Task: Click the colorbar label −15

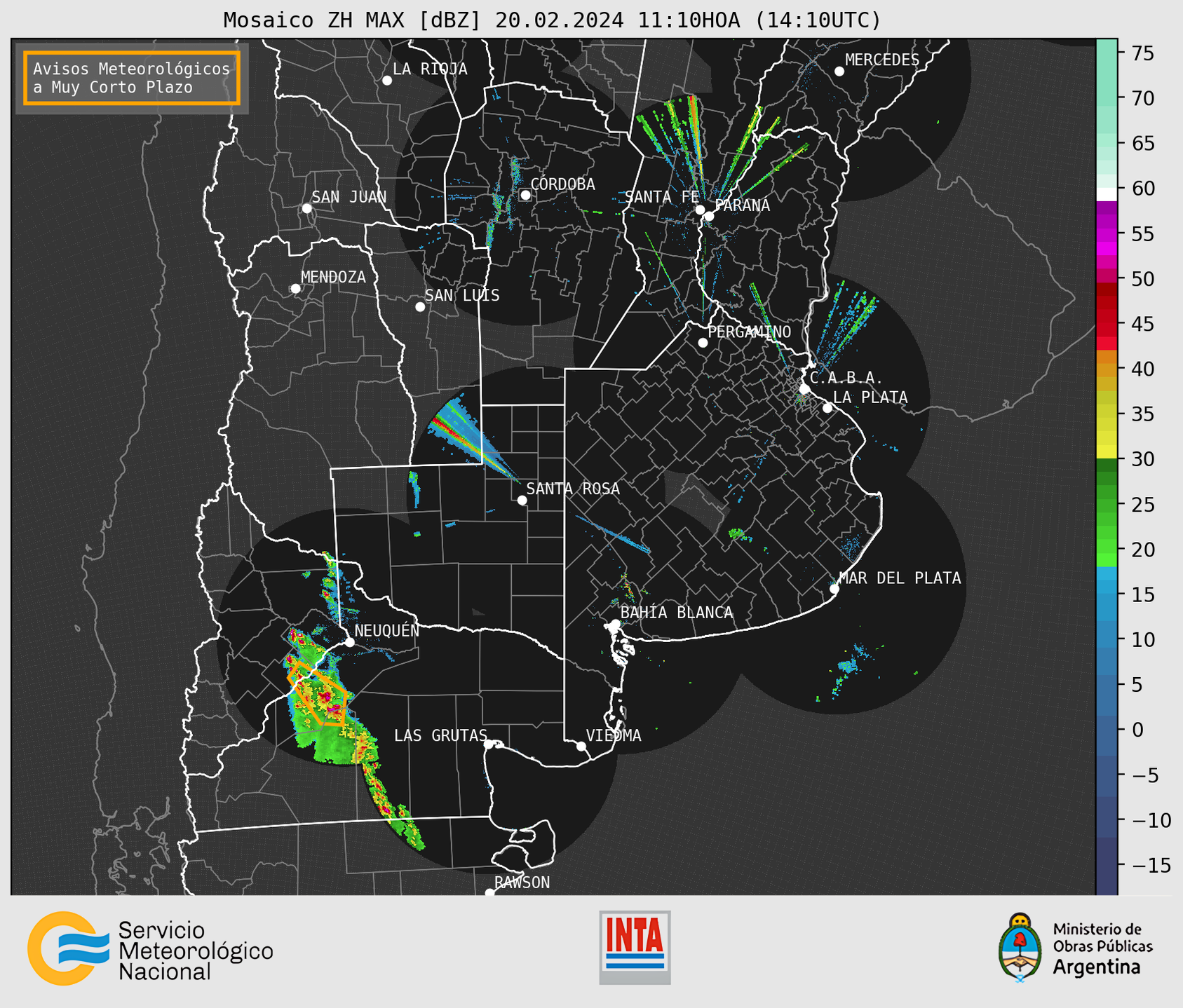Action: coord(1151,864)
